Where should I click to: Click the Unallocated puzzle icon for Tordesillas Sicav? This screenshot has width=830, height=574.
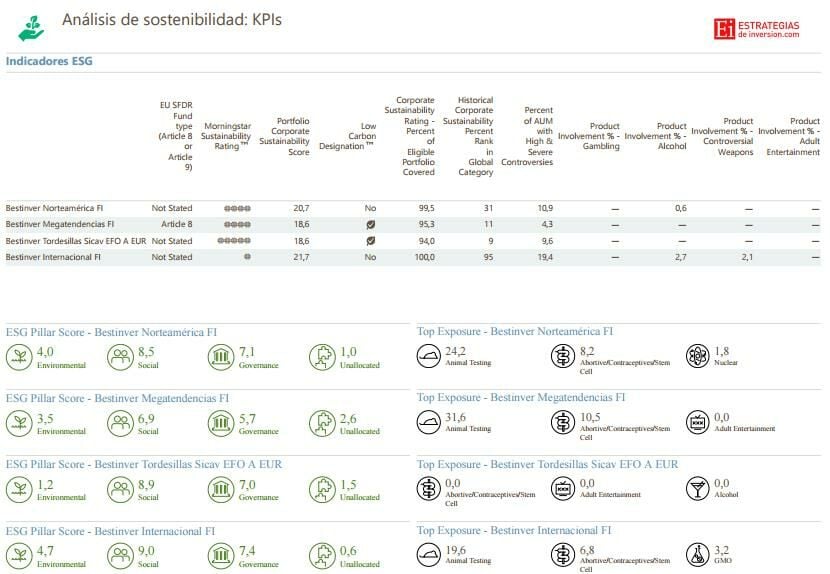(x=322, y=489)
